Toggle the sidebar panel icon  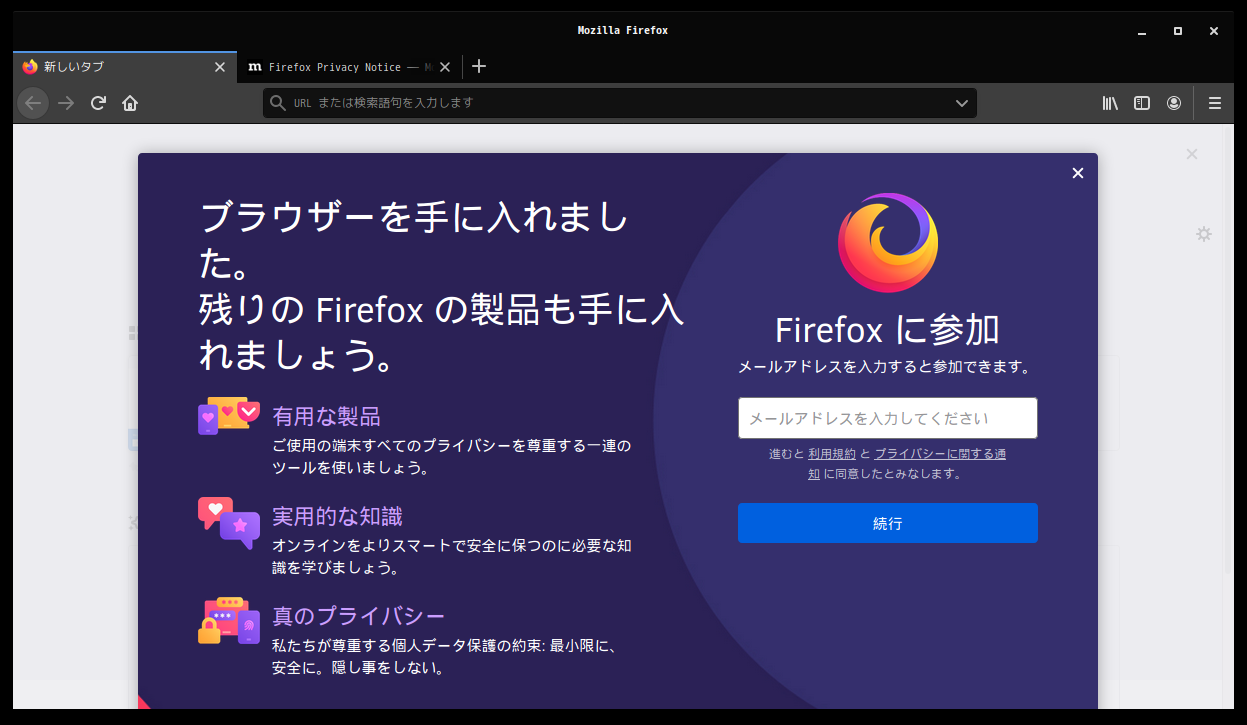point(1142,103)
